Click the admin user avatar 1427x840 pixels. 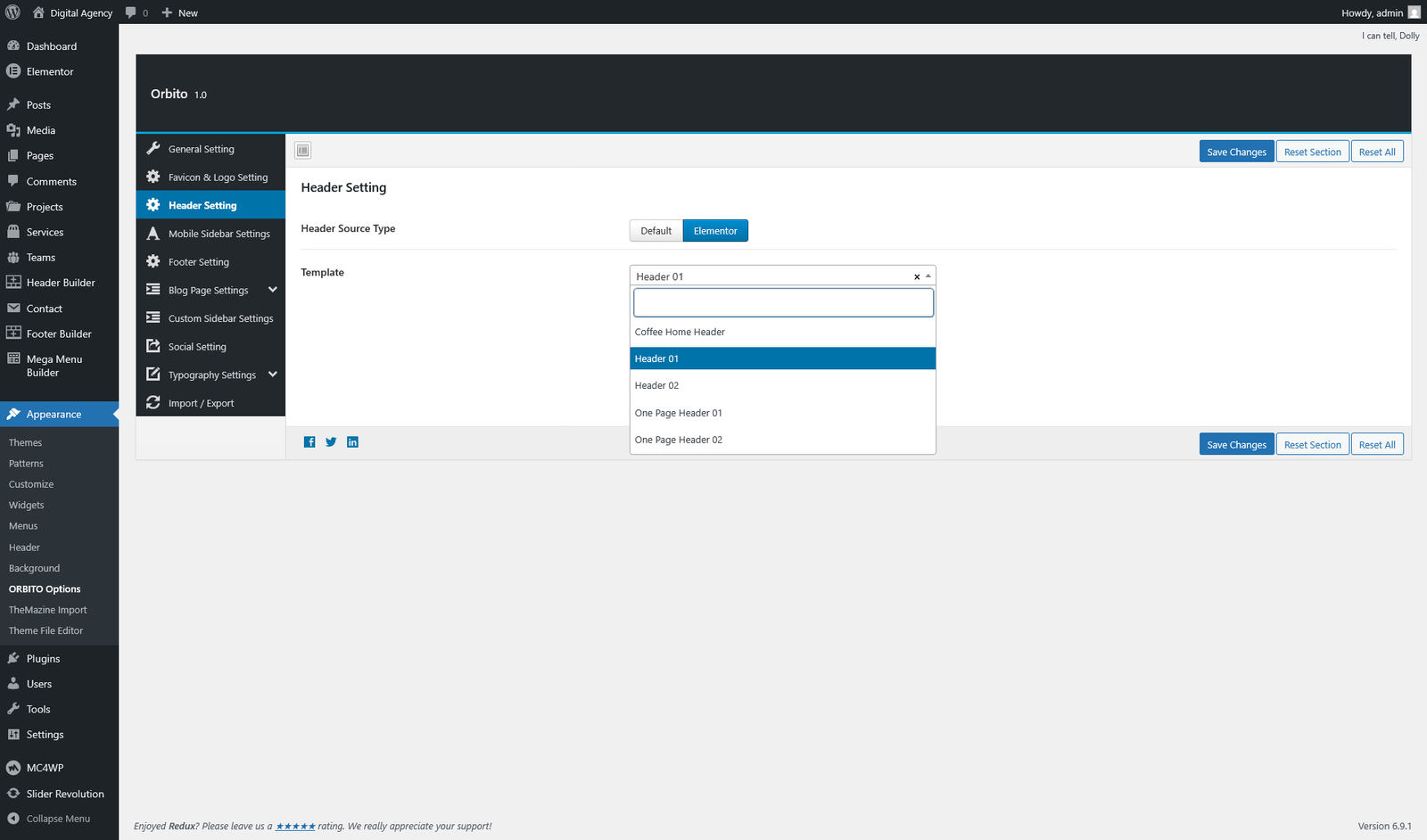(x=1414, y=12)
